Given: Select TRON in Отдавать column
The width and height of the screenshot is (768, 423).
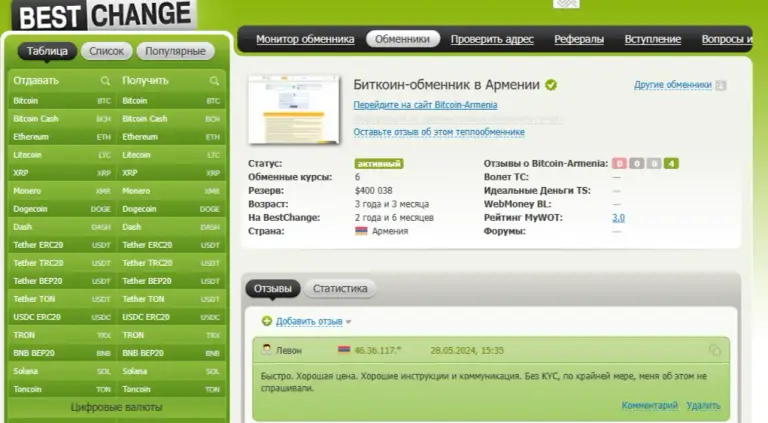Looking at the screenshot, I should [62, 335].
